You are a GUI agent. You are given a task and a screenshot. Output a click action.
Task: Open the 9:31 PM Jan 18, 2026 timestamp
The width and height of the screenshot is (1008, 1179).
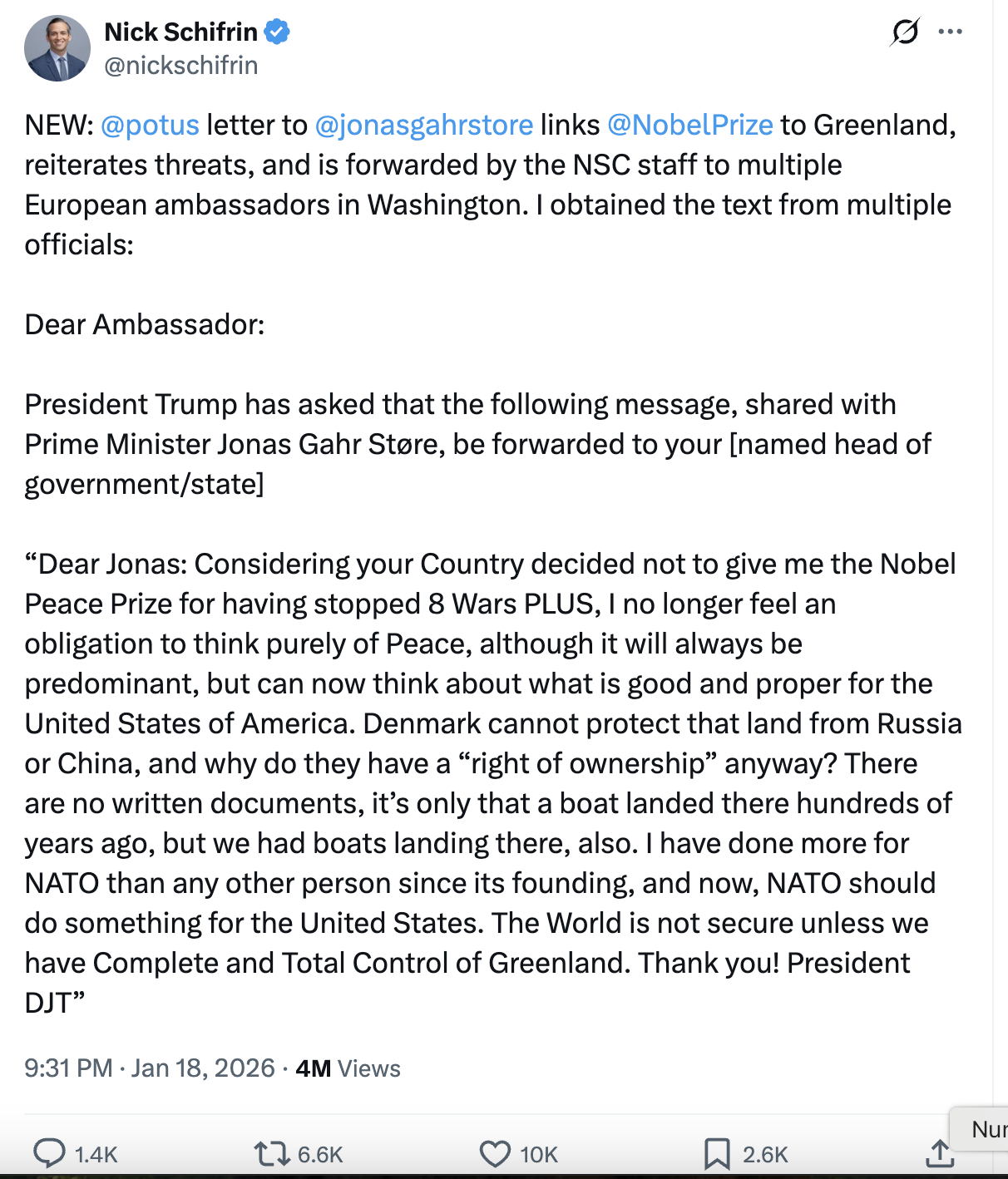pyautogui.click(x=150, y=1068)
